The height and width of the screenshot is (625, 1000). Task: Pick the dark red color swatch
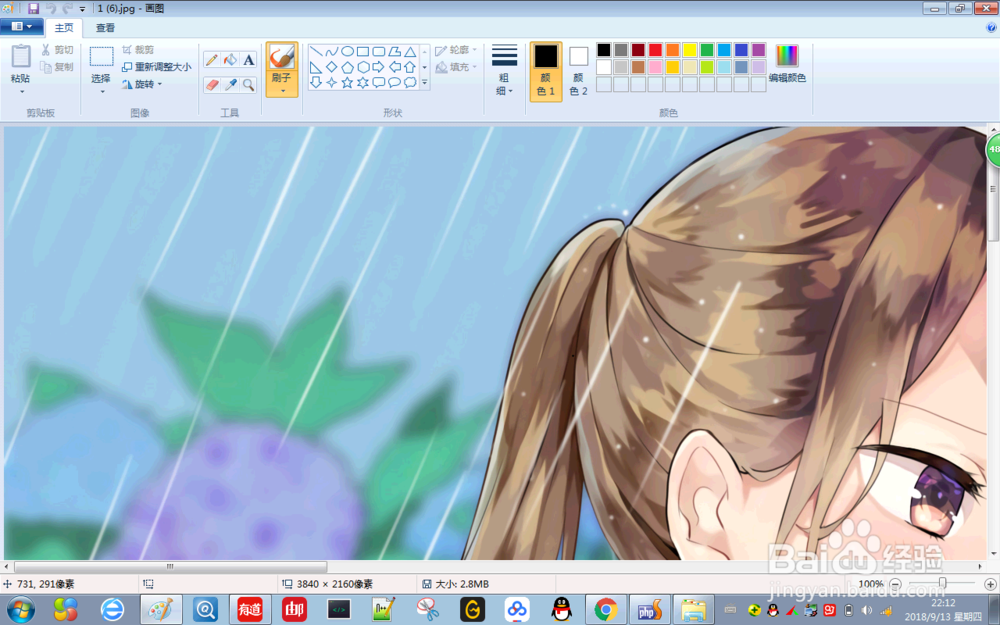coord(638,50)
